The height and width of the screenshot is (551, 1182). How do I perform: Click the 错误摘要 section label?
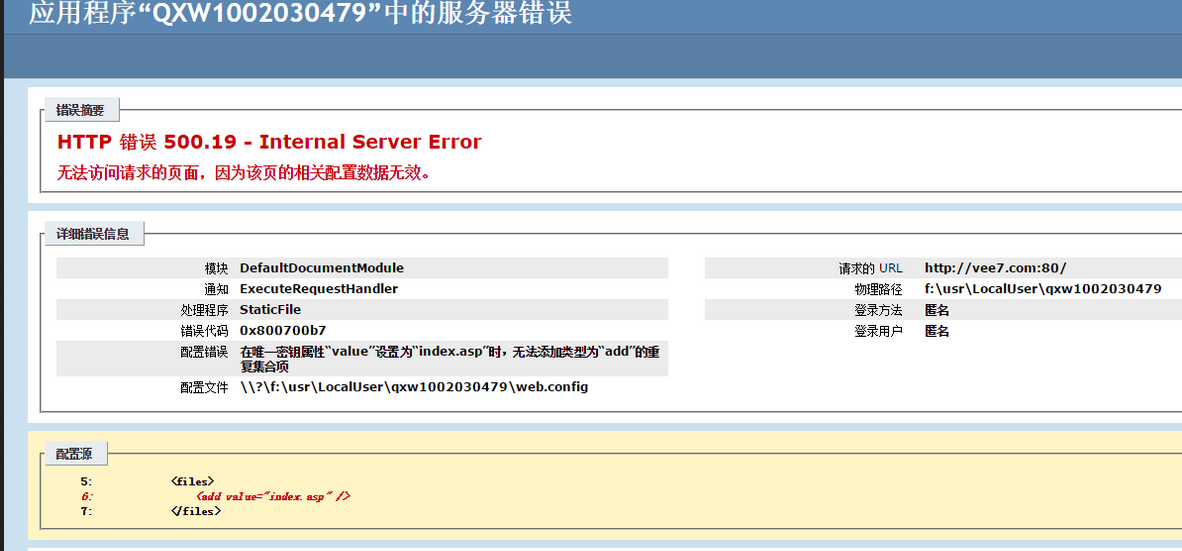[80, 110]
